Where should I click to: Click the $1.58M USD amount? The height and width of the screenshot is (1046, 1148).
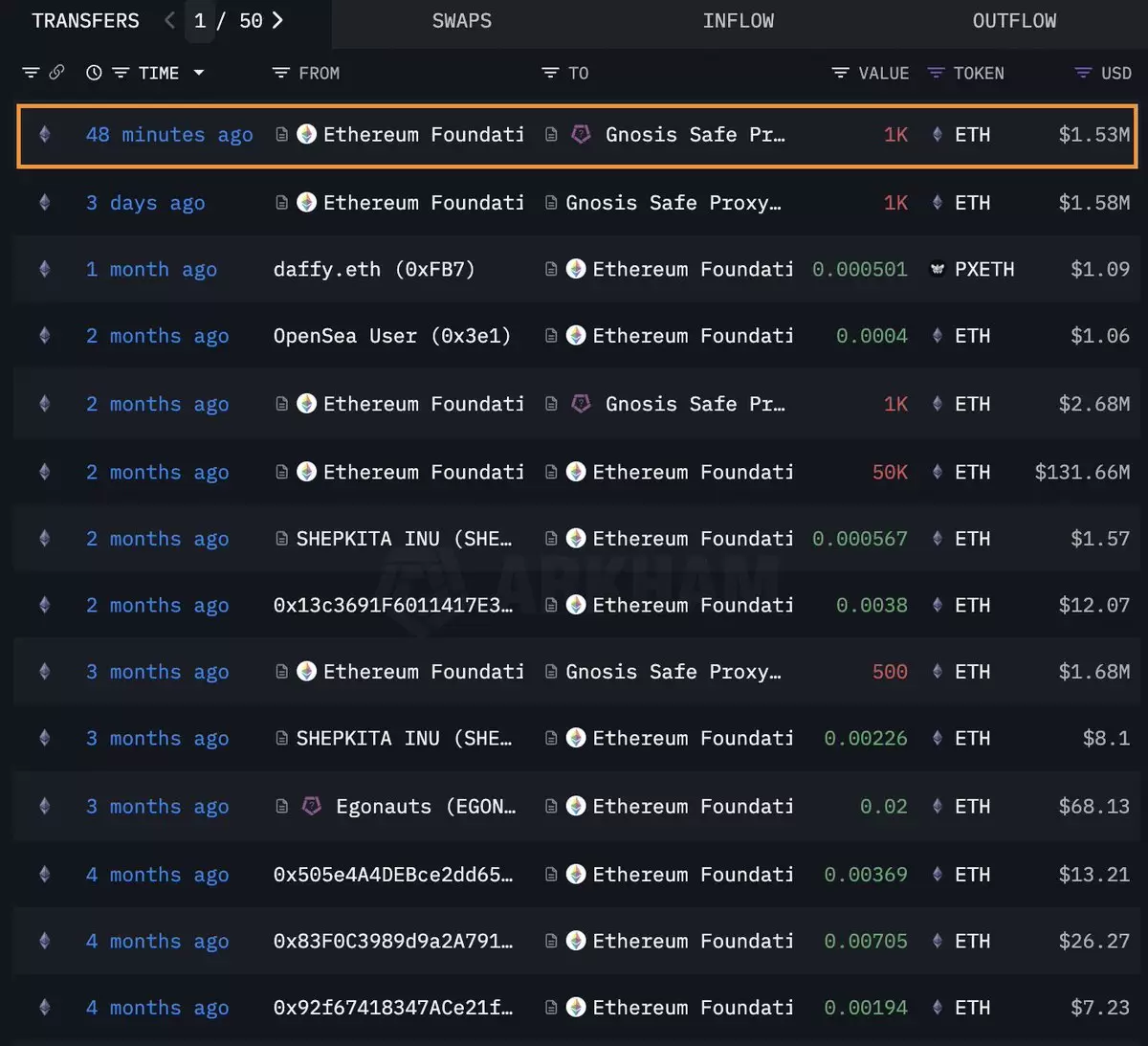[1093, 203]
